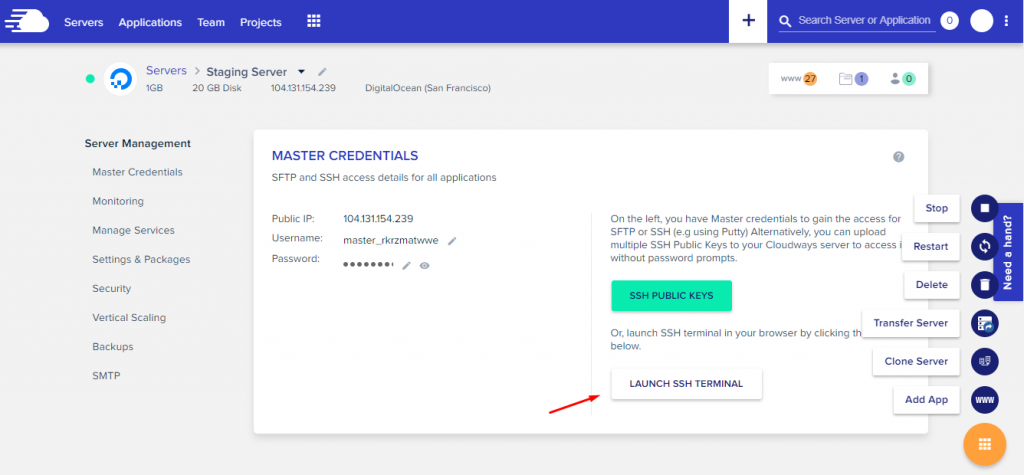Click the round Transfer Server icon

click(x=985, y=323)
